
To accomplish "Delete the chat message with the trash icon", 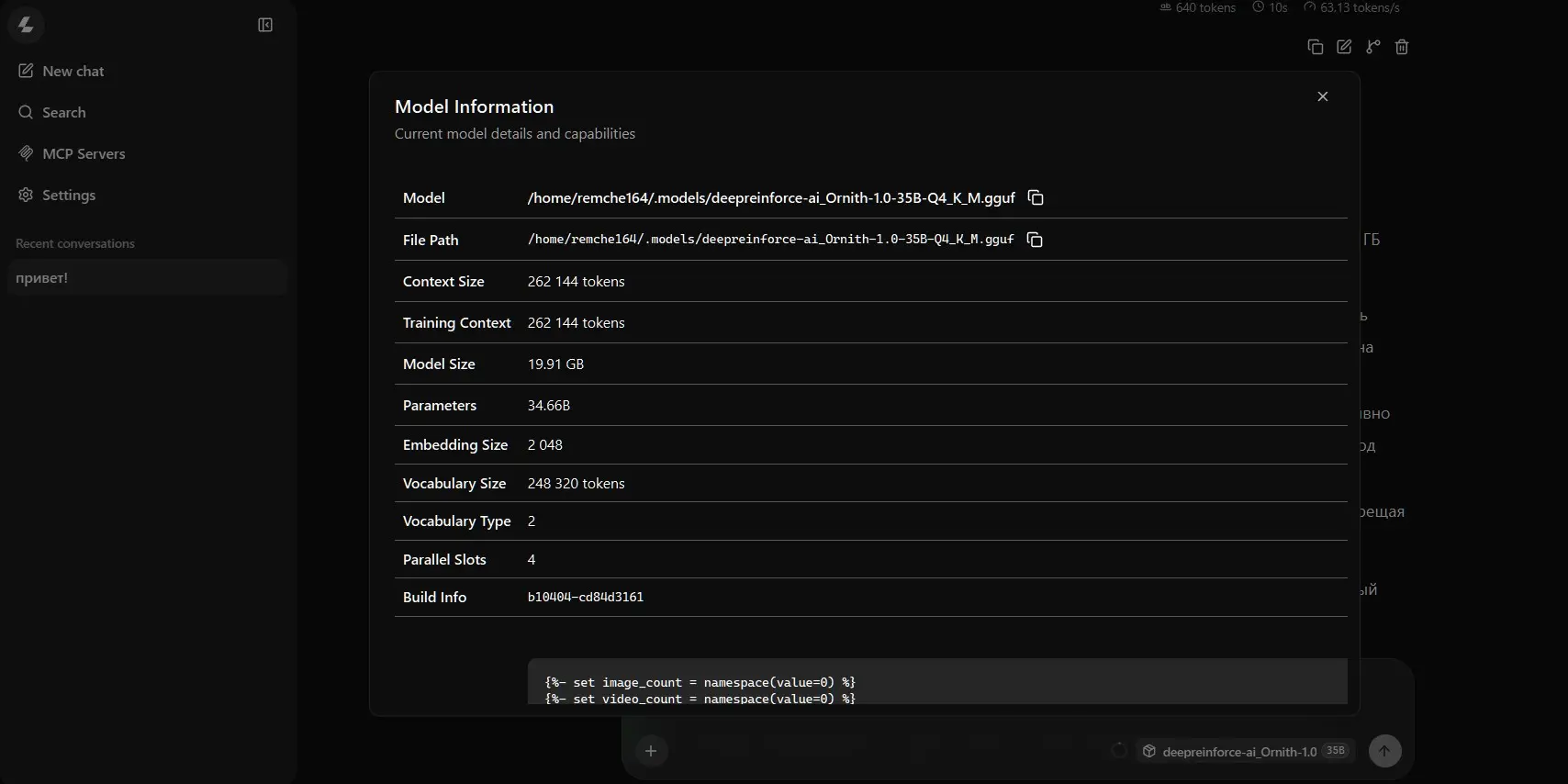I will pos(1402,47).
